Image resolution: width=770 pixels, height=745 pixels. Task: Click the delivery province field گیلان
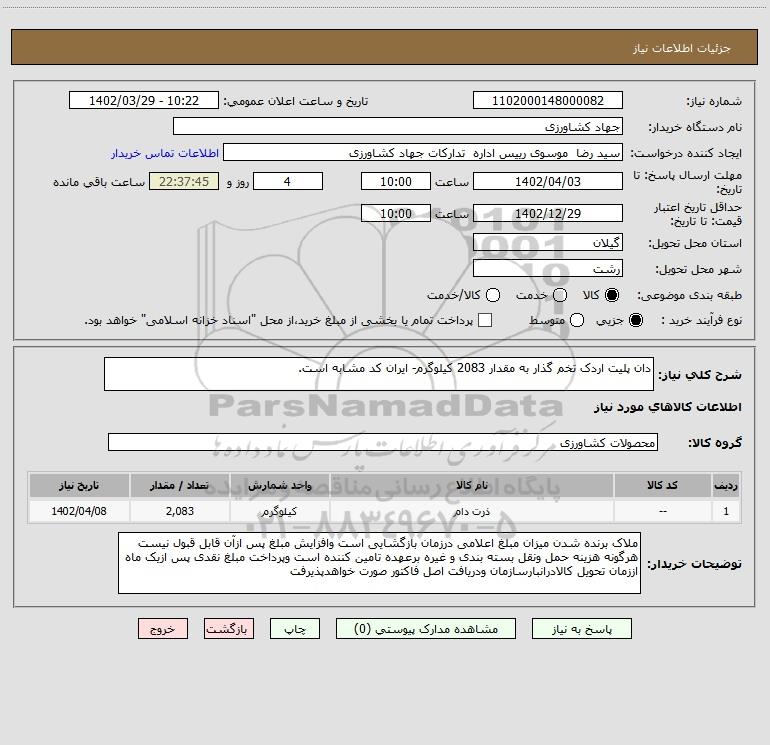(548, 243)
